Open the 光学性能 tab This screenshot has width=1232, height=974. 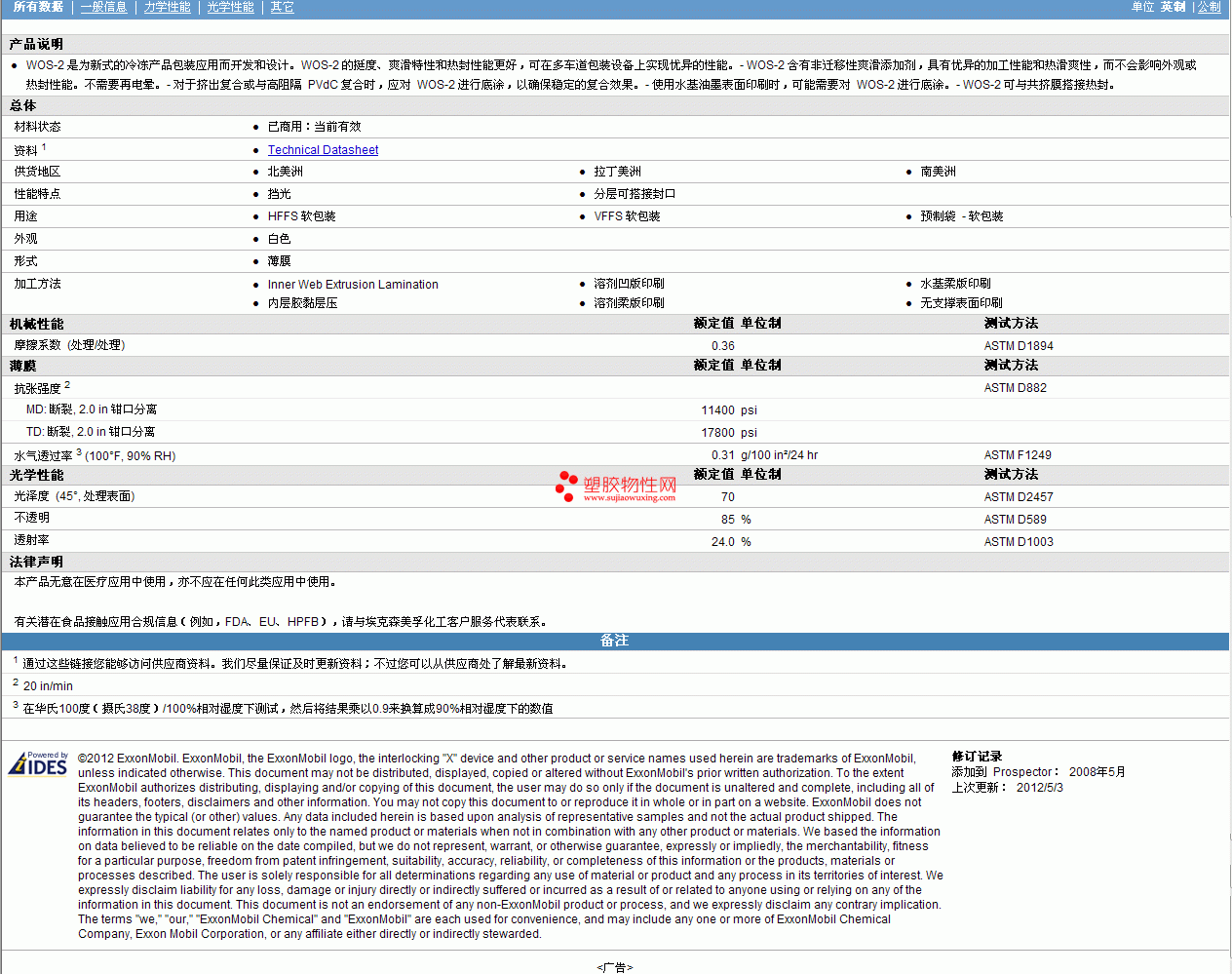[x=230, y=7]
